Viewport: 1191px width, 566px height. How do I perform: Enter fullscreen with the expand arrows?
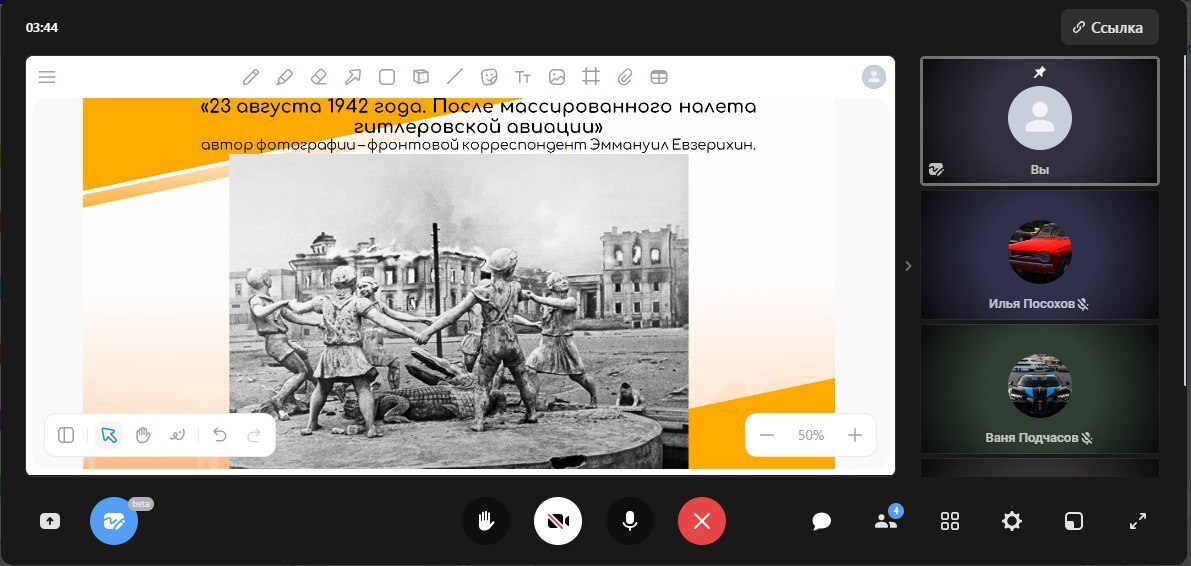point(1138,521)
